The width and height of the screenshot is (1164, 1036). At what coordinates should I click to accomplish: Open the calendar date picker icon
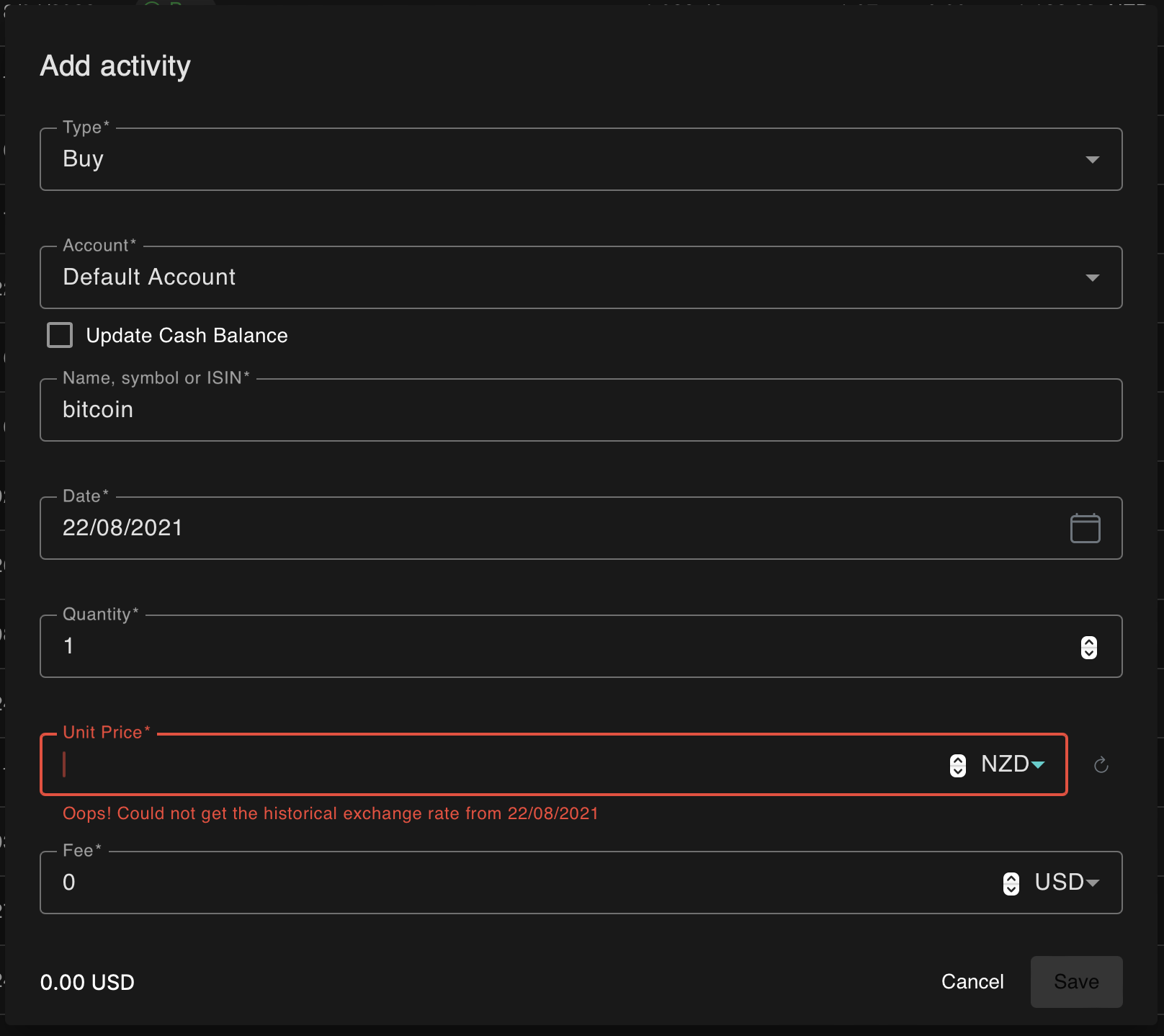1085,527
